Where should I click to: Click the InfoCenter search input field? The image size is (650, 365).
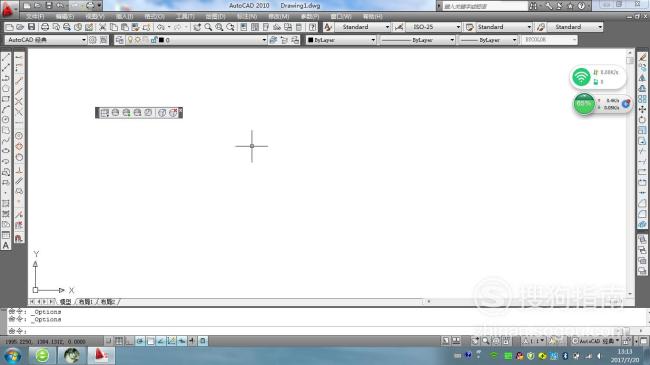(x=484, y=6)
